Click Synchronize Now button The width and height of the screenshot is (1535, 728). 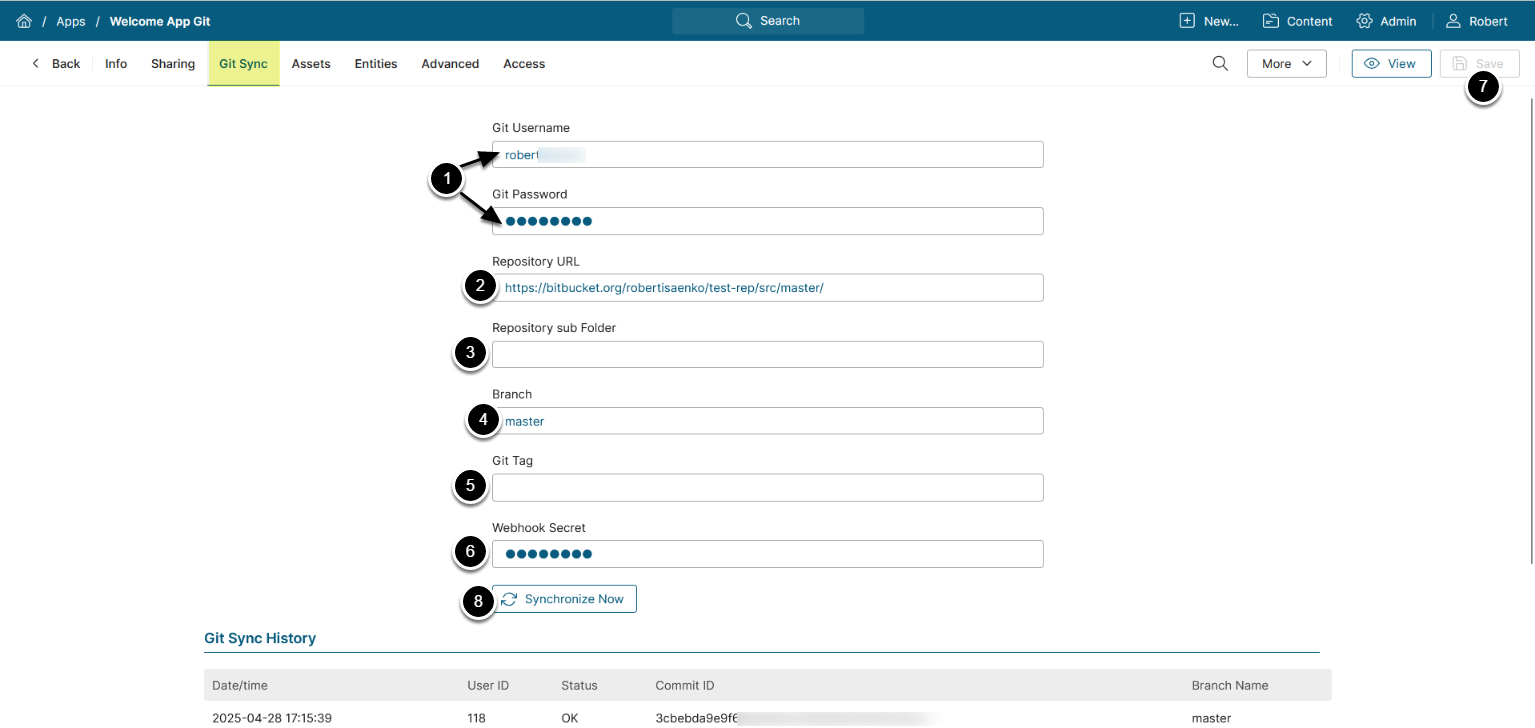coord(564,599)
